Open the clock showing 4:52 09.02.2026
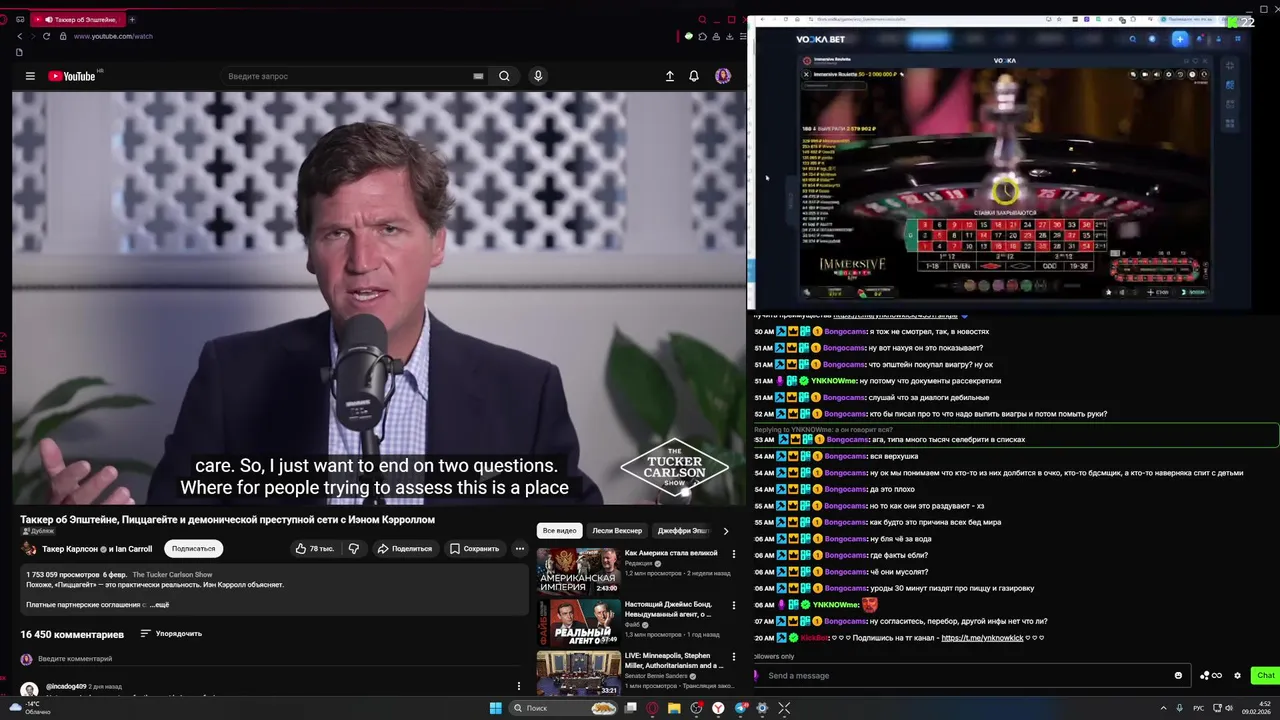Screen dimensions: 1280x720 (1256, 708)
